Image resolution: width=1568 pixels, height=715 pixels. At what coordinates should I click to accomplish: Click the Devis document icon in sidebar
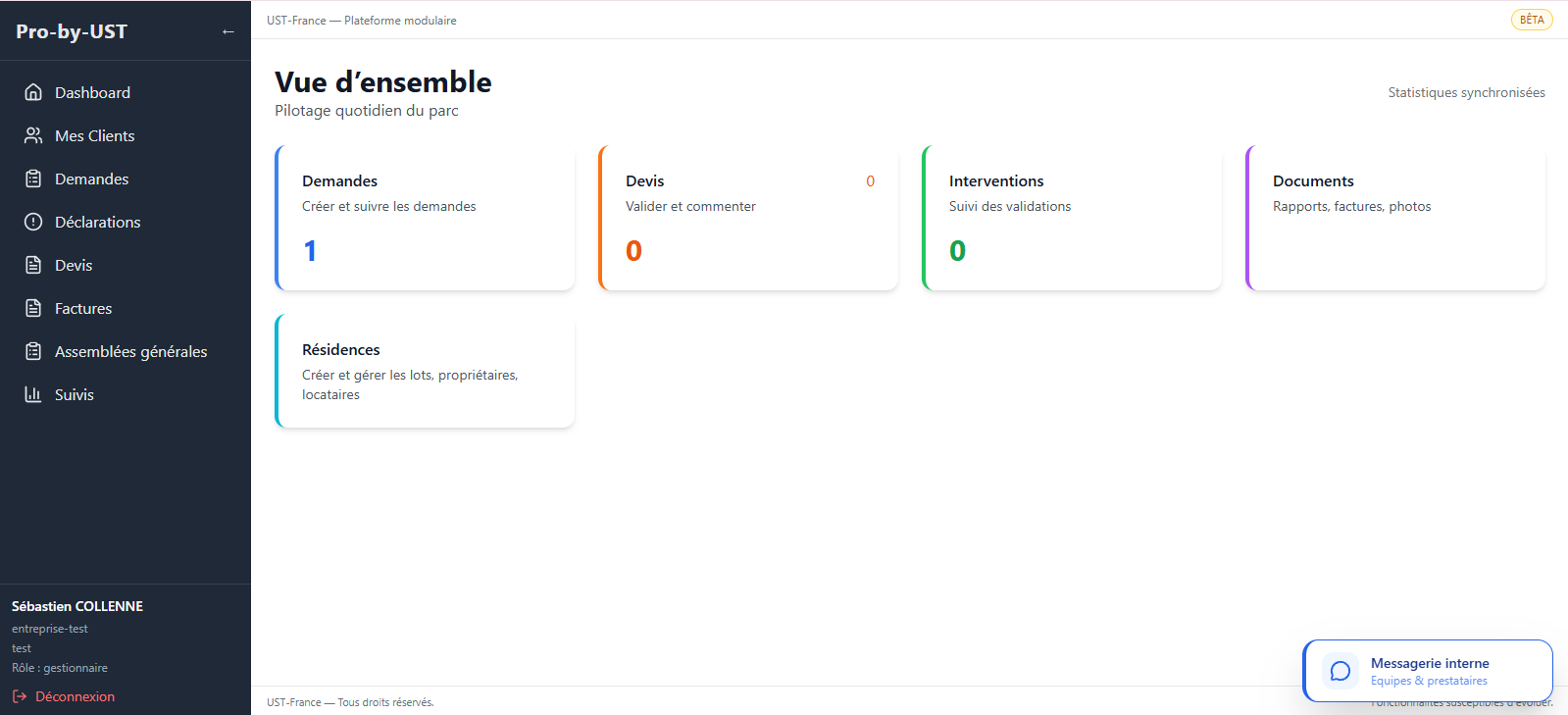tap(33, 265)
